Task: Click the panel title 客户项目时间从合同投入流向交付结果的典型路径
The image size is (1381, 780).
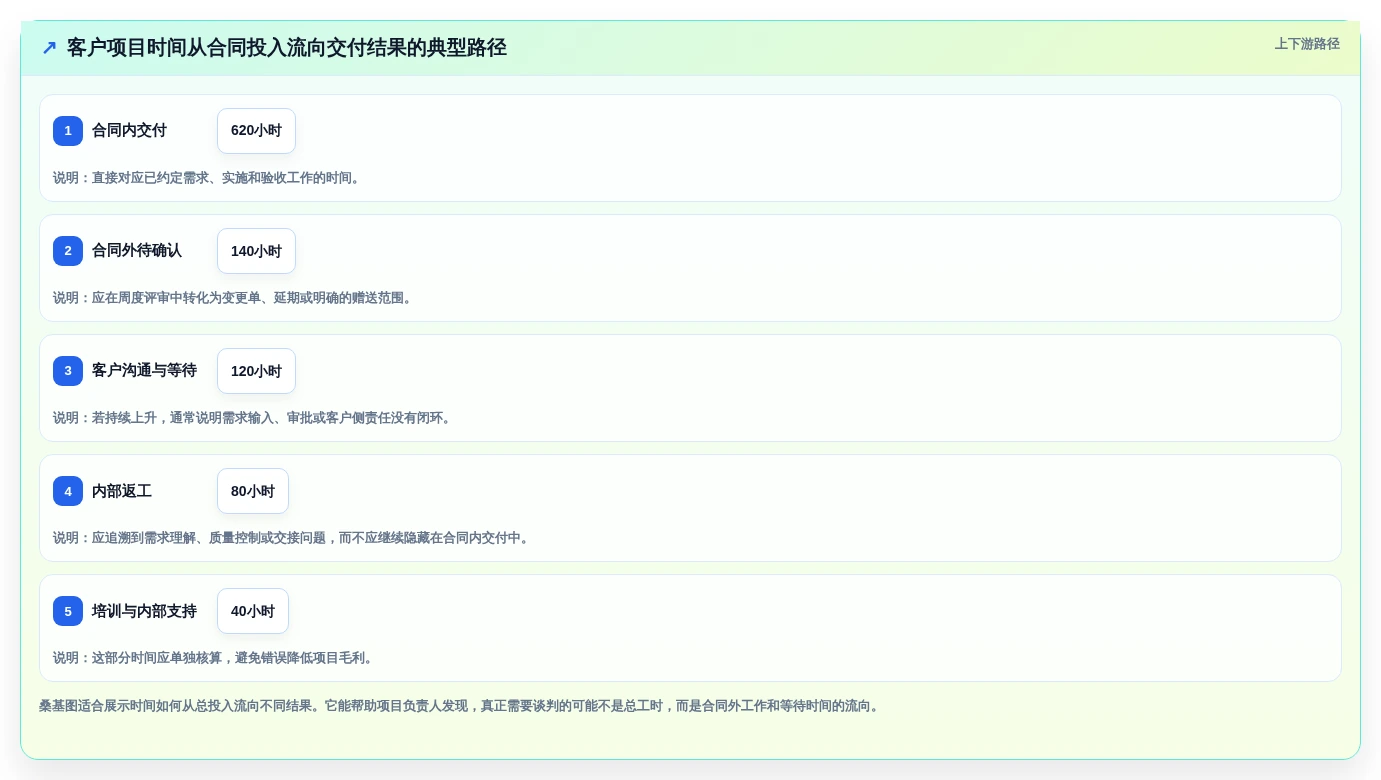Action: click(x=287, y=48)
